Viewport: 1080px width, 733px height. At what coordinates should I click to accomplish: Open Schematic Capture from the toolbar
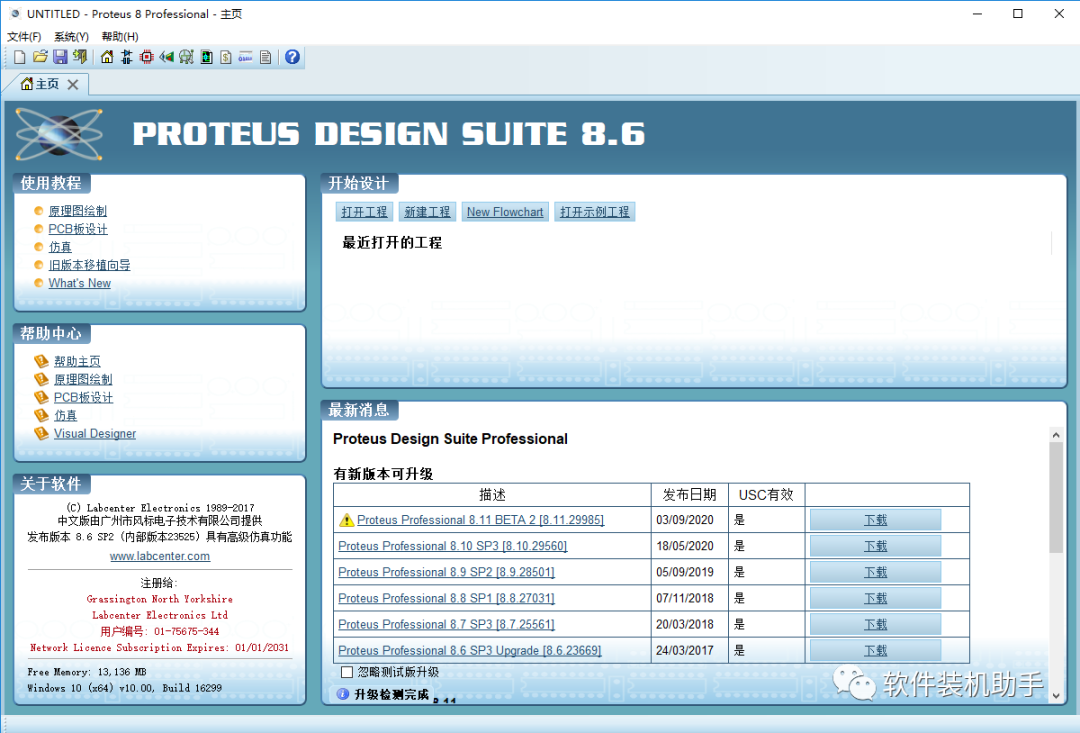click(127, 57)
